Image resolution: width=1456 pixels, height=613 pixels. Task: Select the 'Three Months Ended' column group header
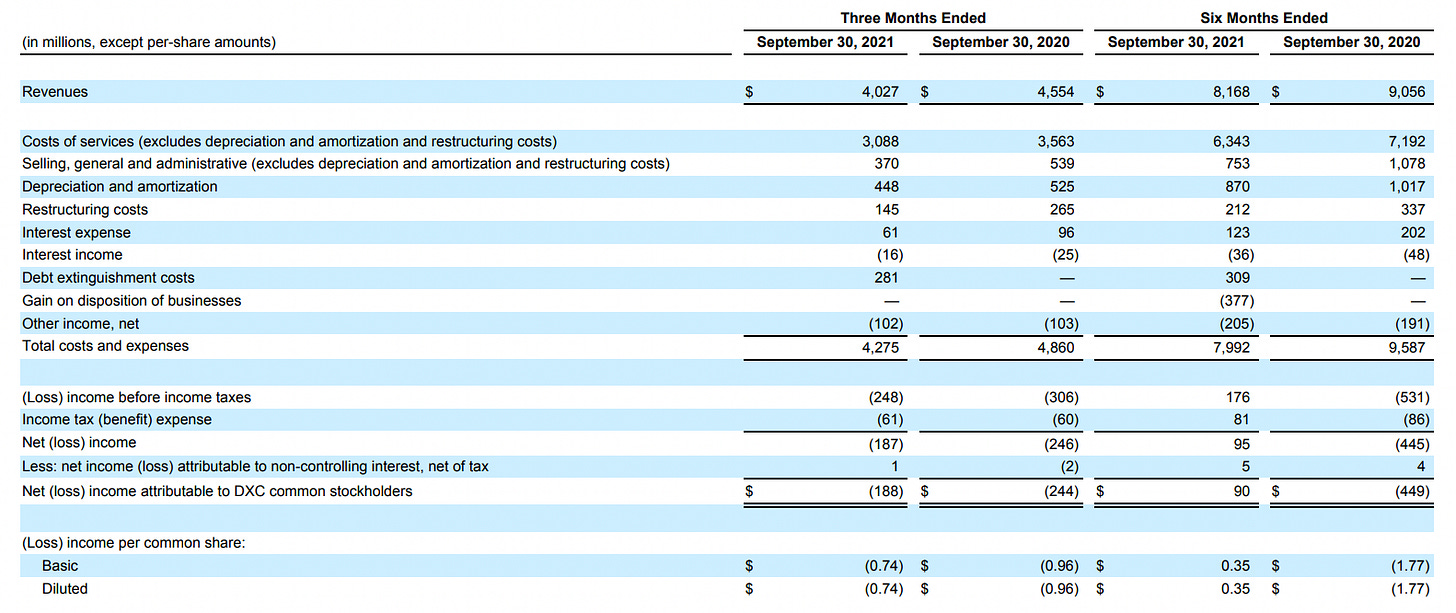913,18
